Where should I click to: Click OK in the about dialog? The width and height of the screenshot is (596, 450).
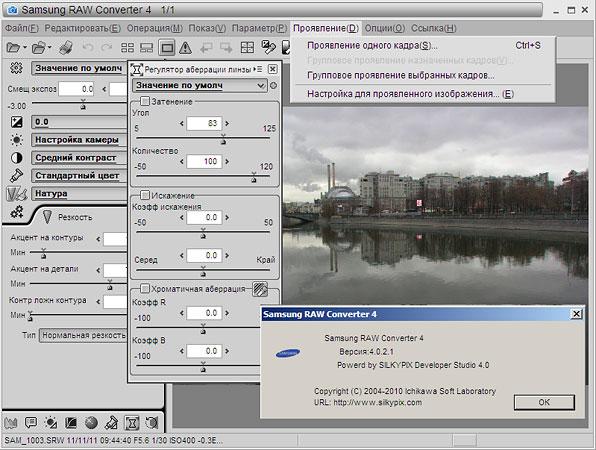tap(544, 402)
